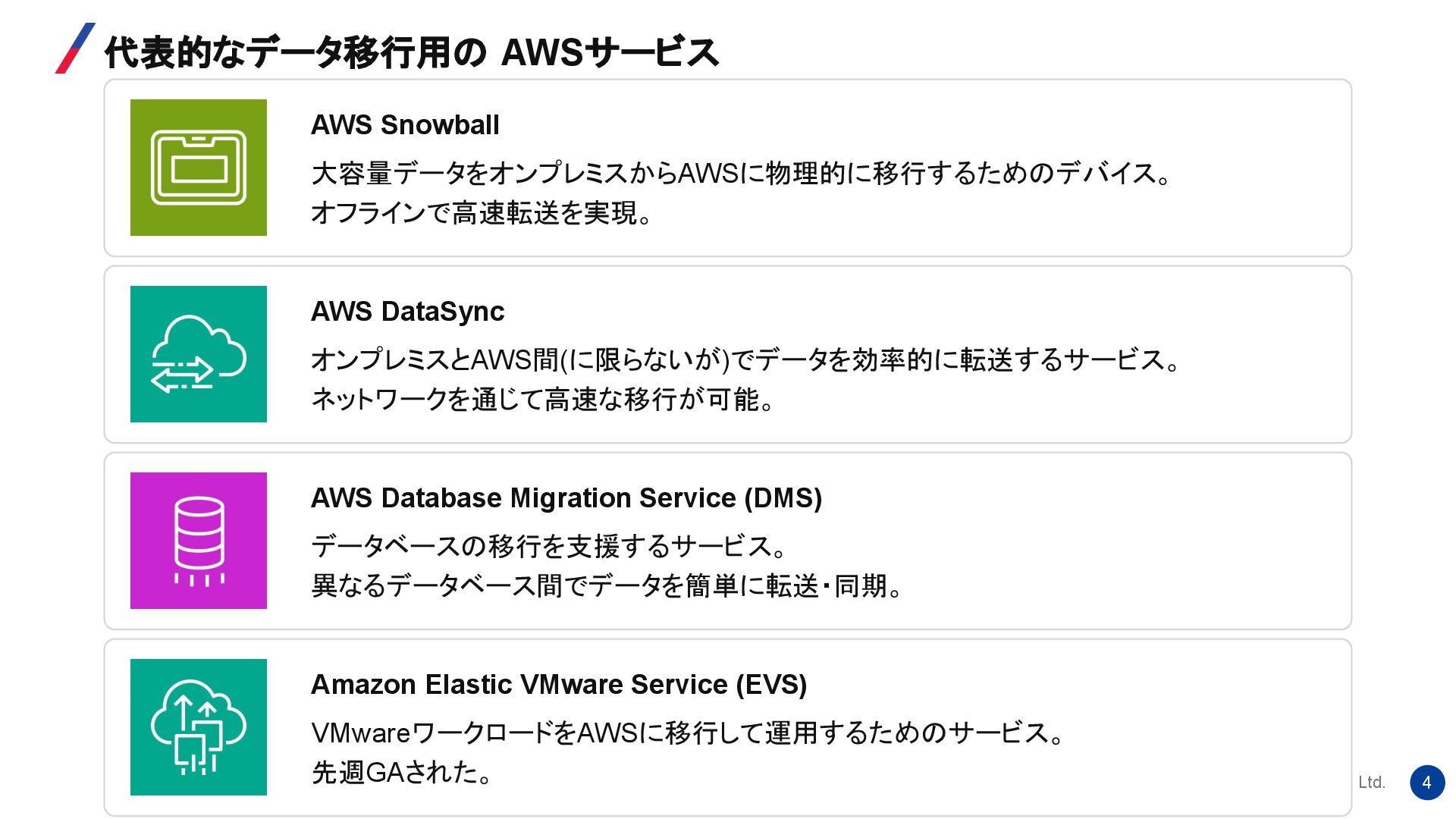This screenshot has height=819, width=1456.
Task: Click the line ネットワークを通じて高速な移行が可能
Action: tap(543, 400)
